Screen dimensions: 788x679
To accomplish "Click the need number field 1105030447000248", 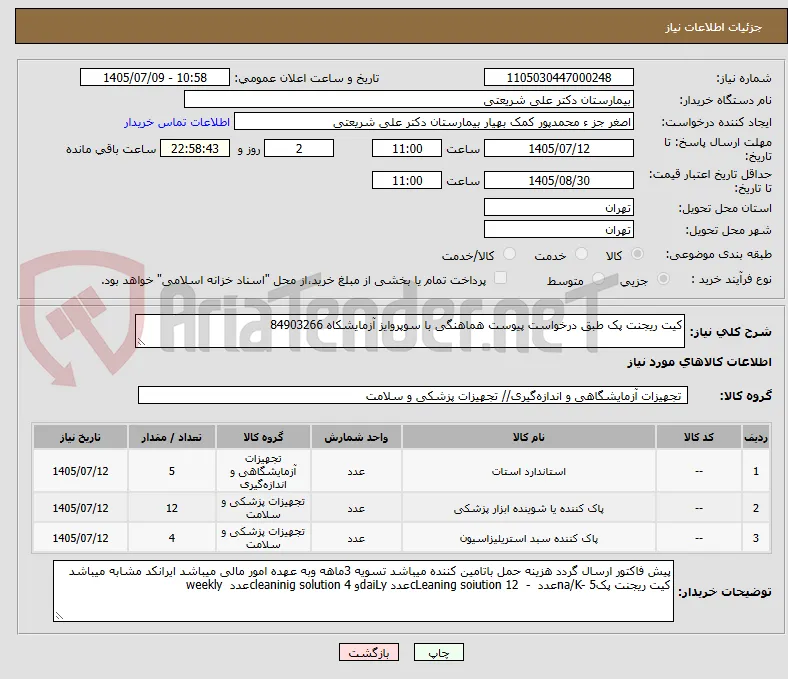I will pyautogui.click(x=559, y=77).
